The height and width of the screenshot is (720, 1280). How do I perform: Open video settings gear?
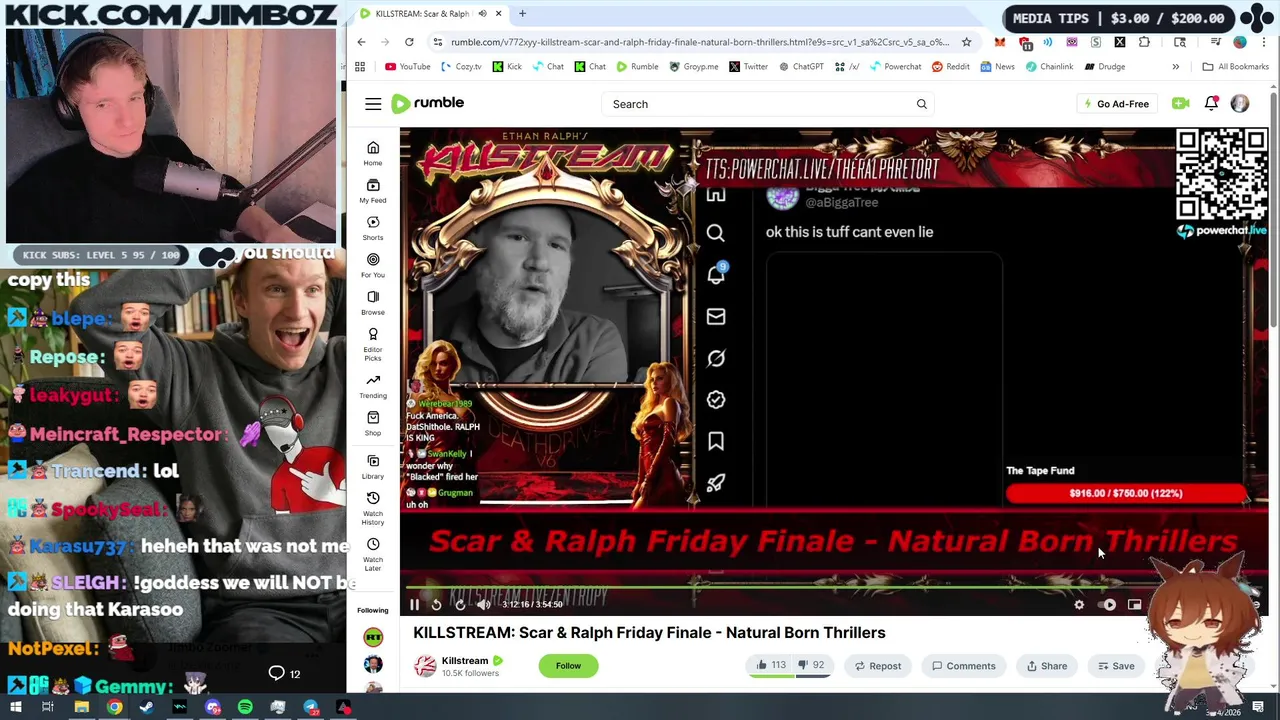(x=1079, y=604)
